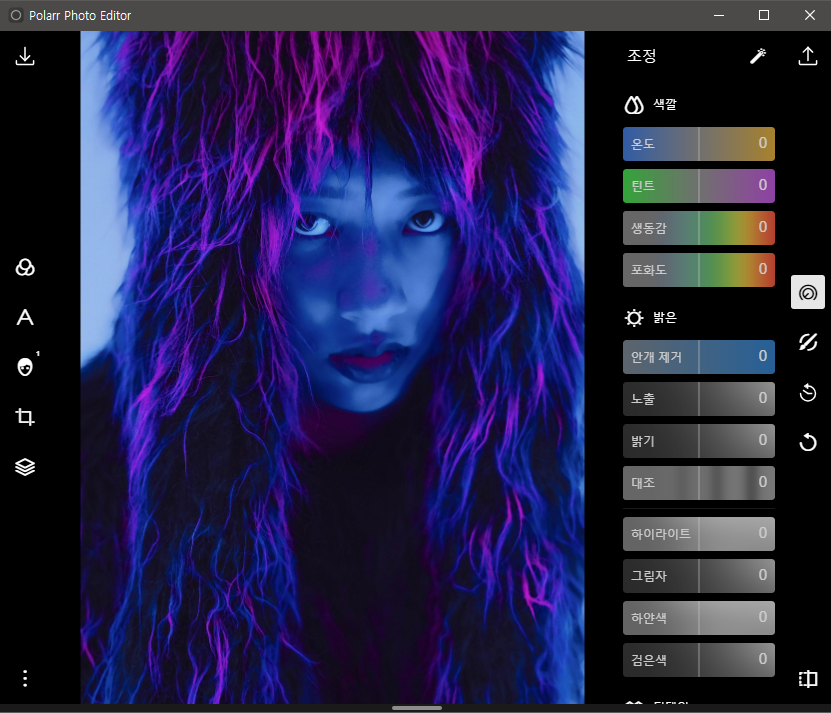The image size is (831, 713).
Task: Open the history clock-arrow icon
Action: (808, 392)
